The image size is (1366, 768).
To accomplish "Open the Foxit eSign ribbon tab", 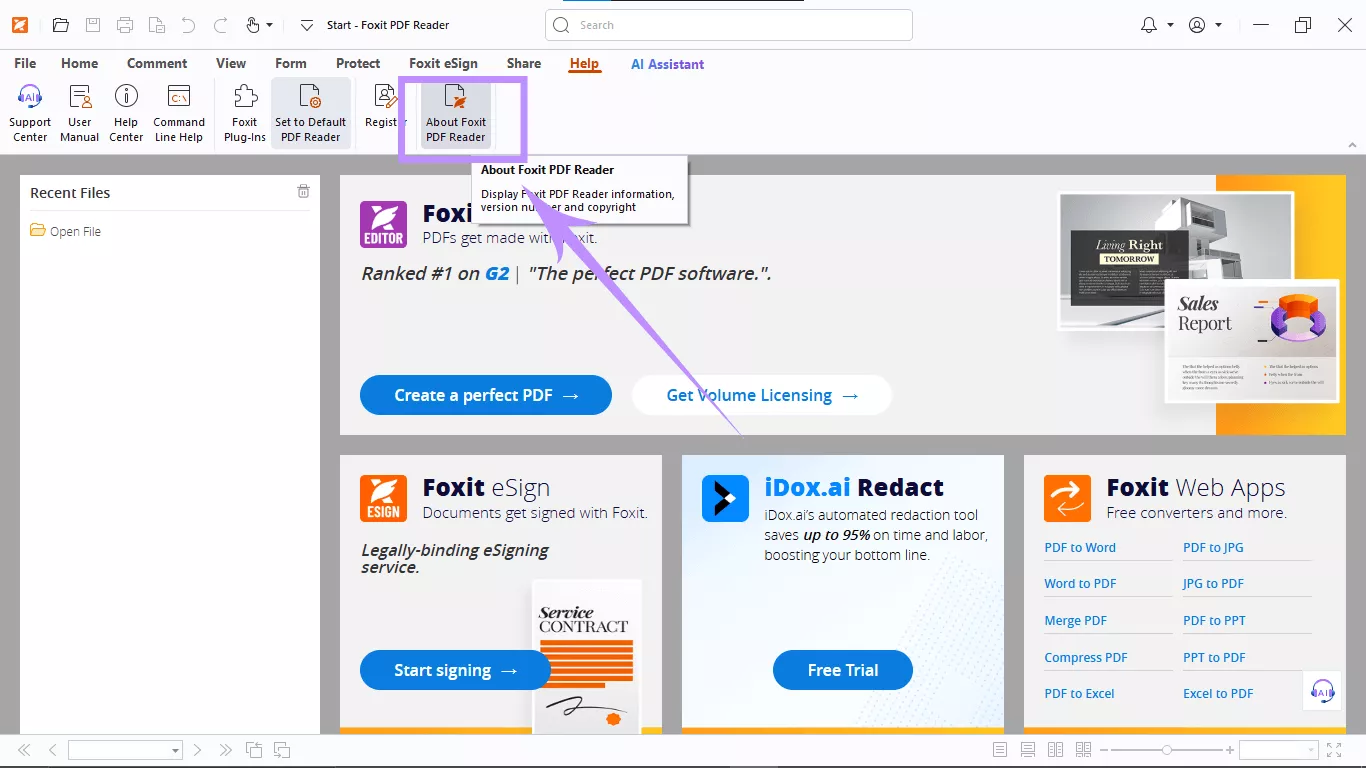I will click(443, 63).
